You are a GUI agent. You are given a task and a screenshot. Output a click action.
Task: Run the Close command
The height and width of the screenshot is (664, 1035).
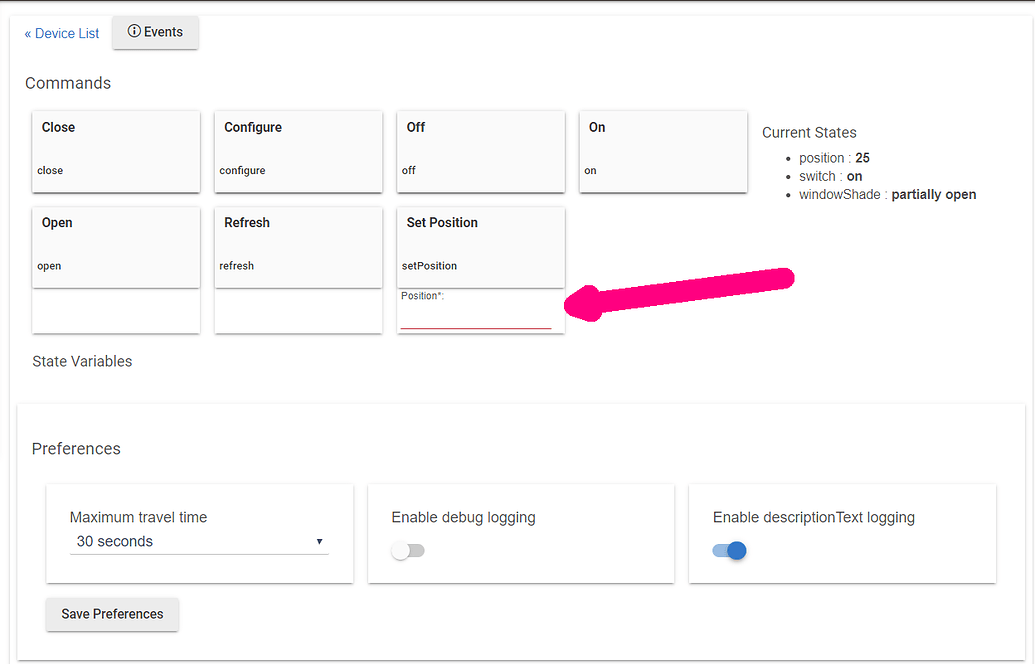[x=115, y=151]
